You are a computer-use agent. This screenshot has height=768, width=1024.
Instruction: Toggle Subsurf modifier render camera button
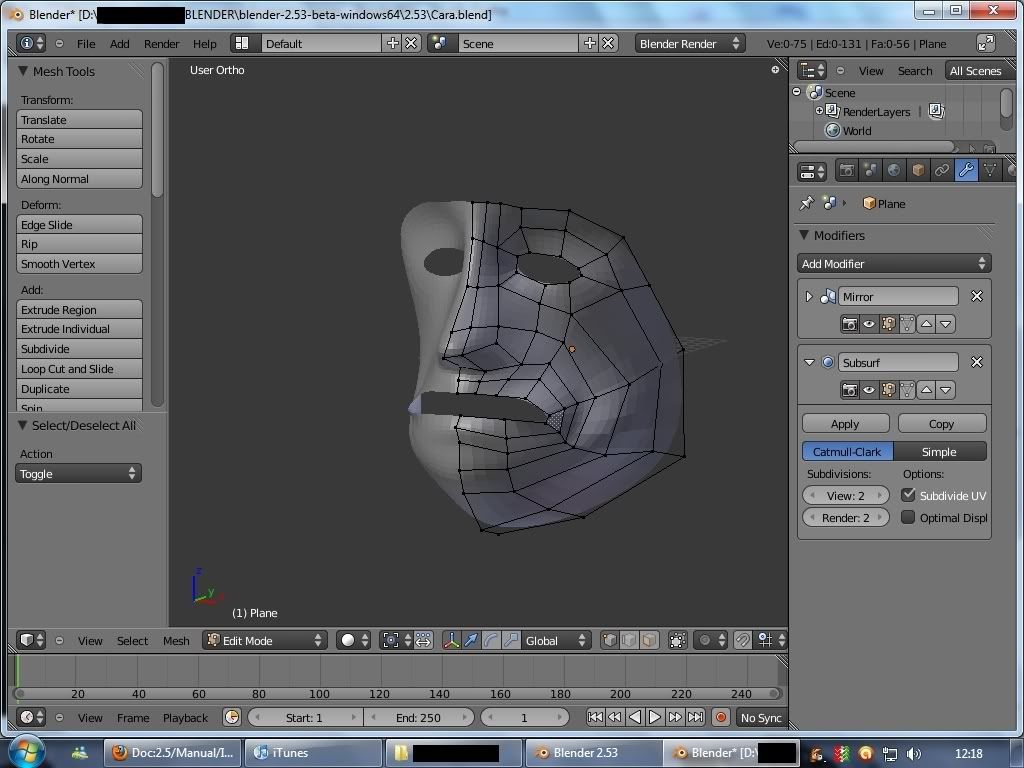coord(850,390)
